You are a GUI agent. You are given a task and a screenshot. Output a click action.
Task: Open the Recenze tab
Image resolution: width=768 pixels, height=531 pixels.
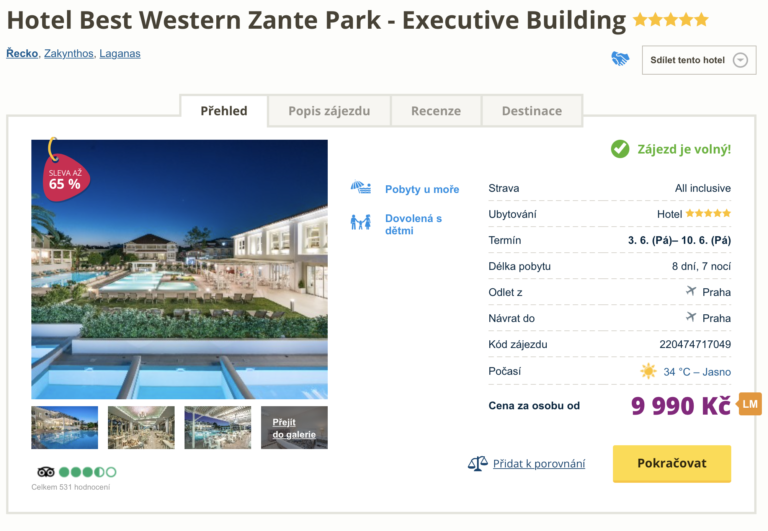pos(436,111)
